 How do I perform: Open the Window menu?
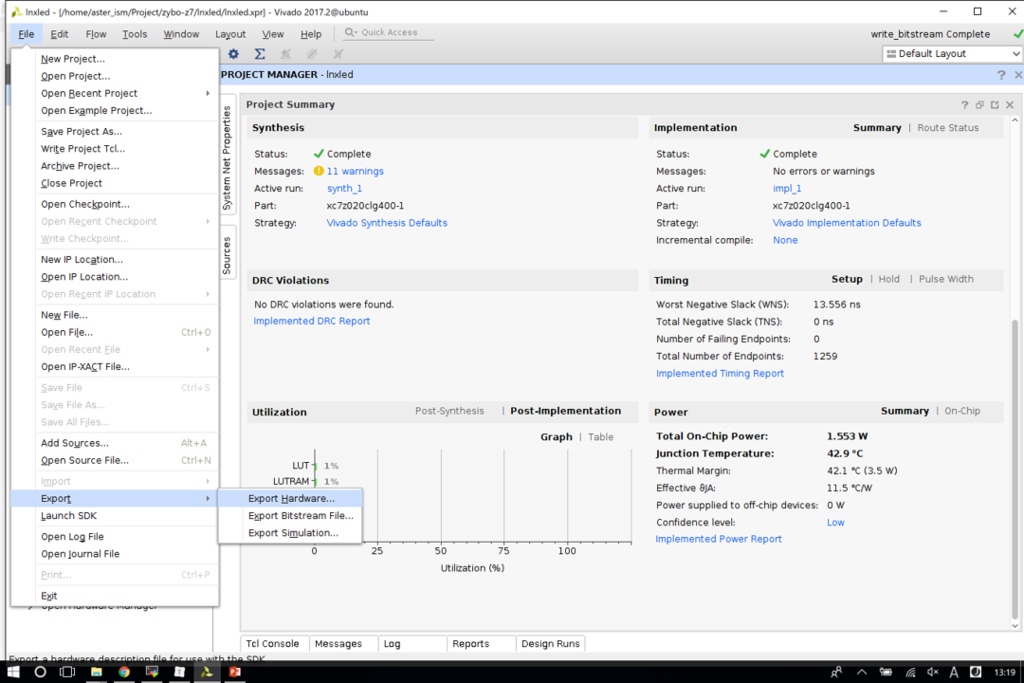point(181,34)
